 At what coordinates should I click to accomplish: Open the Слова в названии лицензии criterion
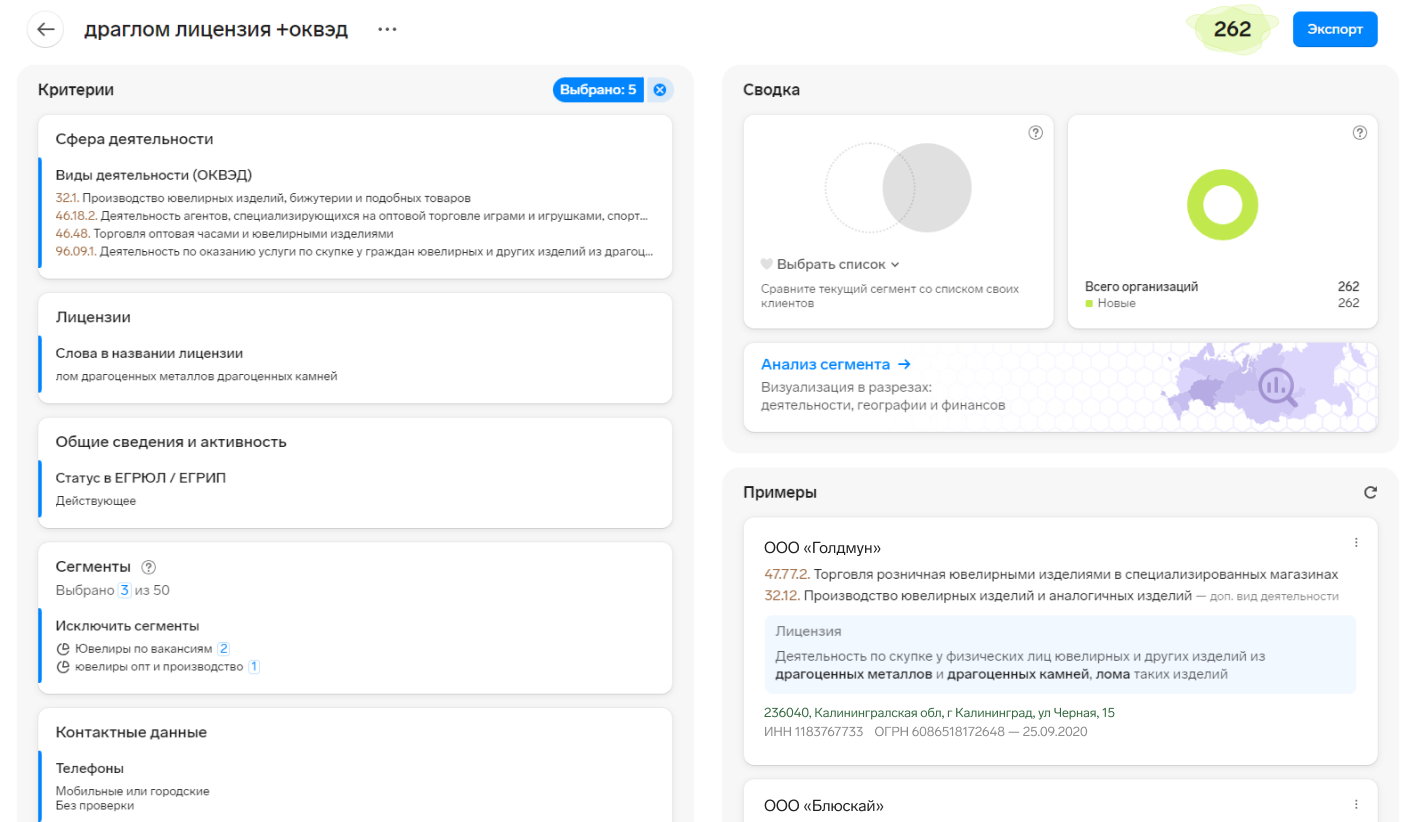point(149,353)
